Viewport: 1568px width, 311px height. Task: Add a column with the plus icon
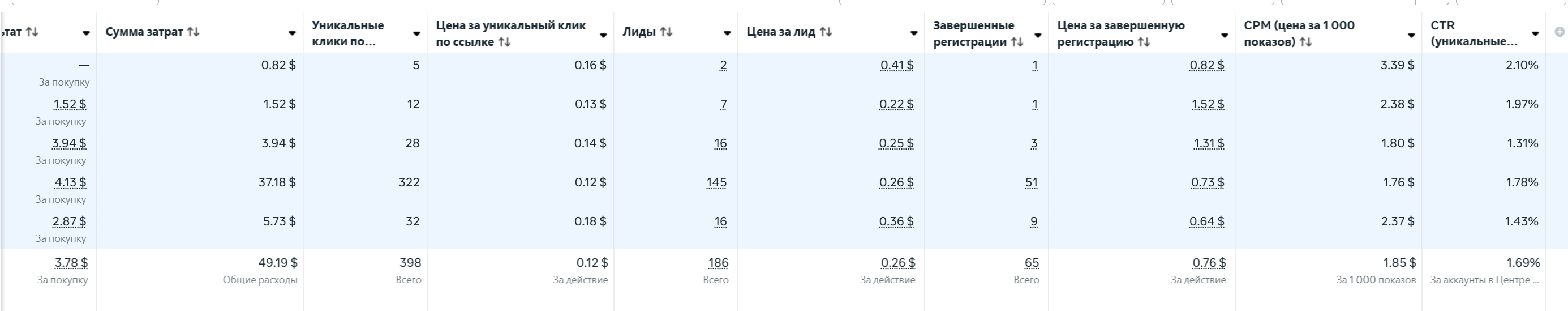[1560, 32]
